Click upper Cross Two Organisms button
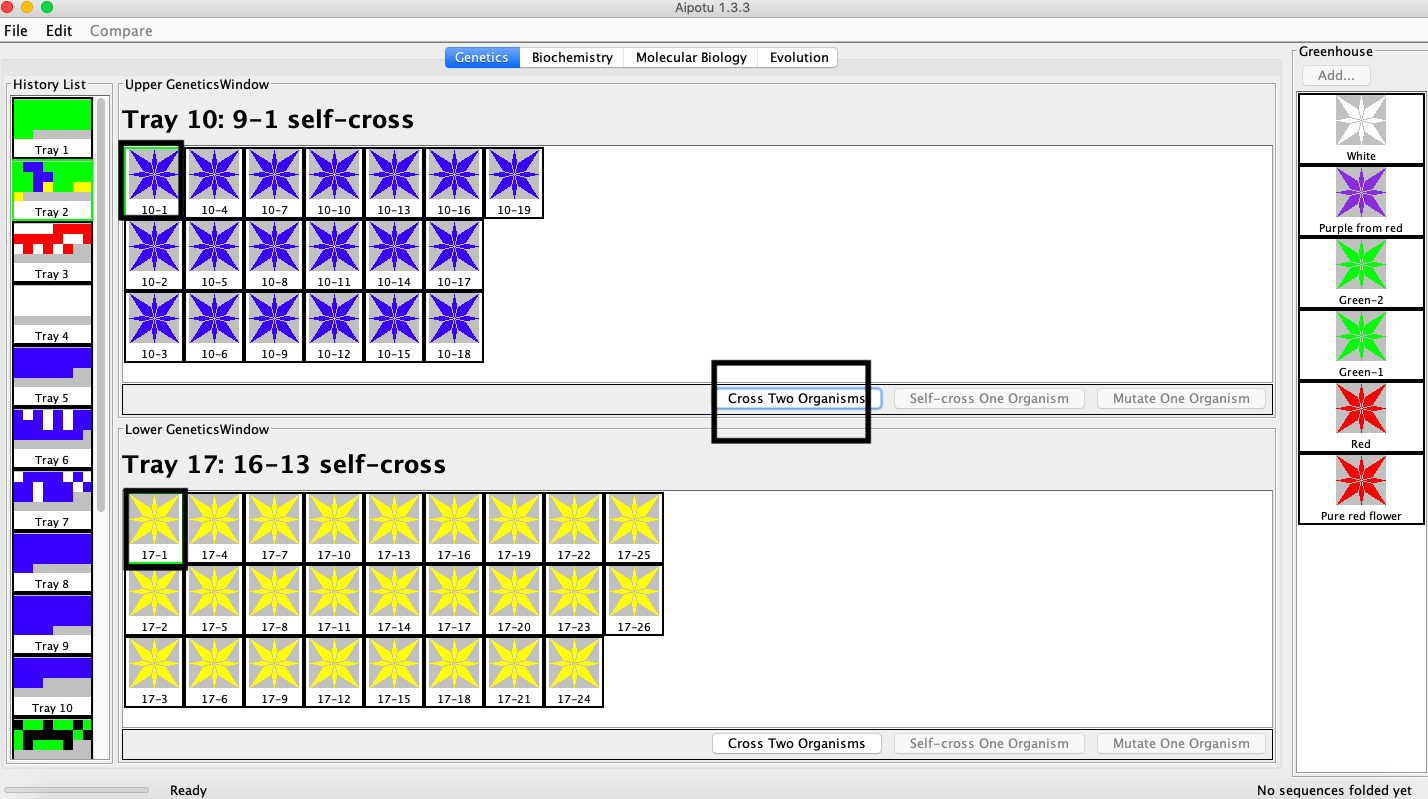Screen dimensions: 1428x799 [x=796, y=398]
